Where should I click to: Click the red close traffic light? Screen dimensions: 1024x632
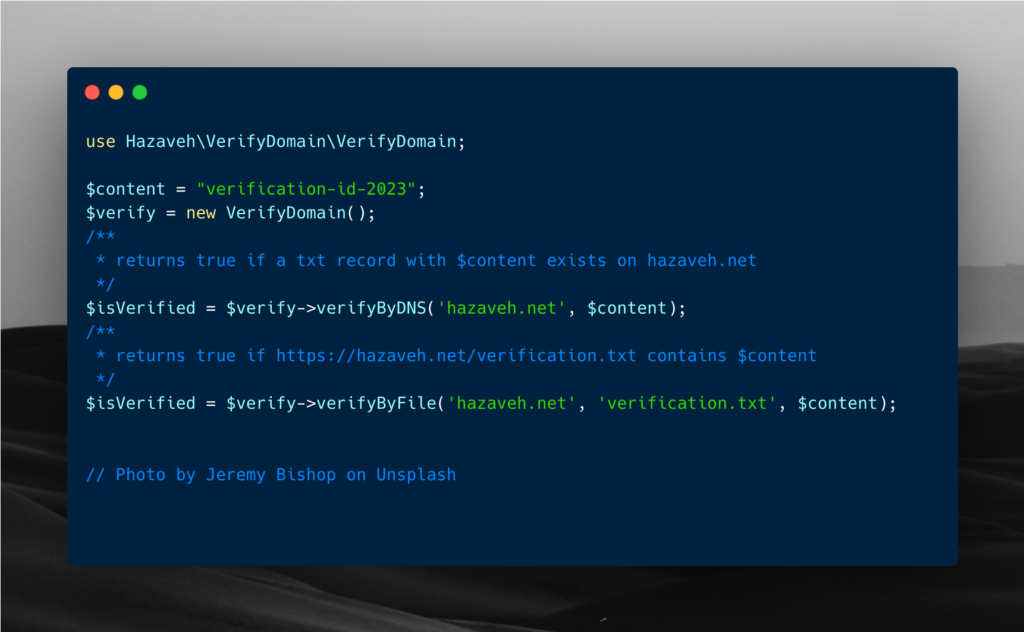(92, 91)
